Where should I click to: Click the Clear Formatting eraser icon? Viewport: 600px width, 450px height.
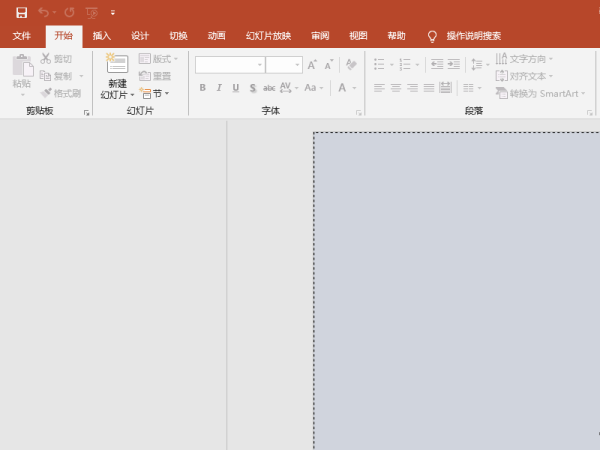(x=350, y=64)
